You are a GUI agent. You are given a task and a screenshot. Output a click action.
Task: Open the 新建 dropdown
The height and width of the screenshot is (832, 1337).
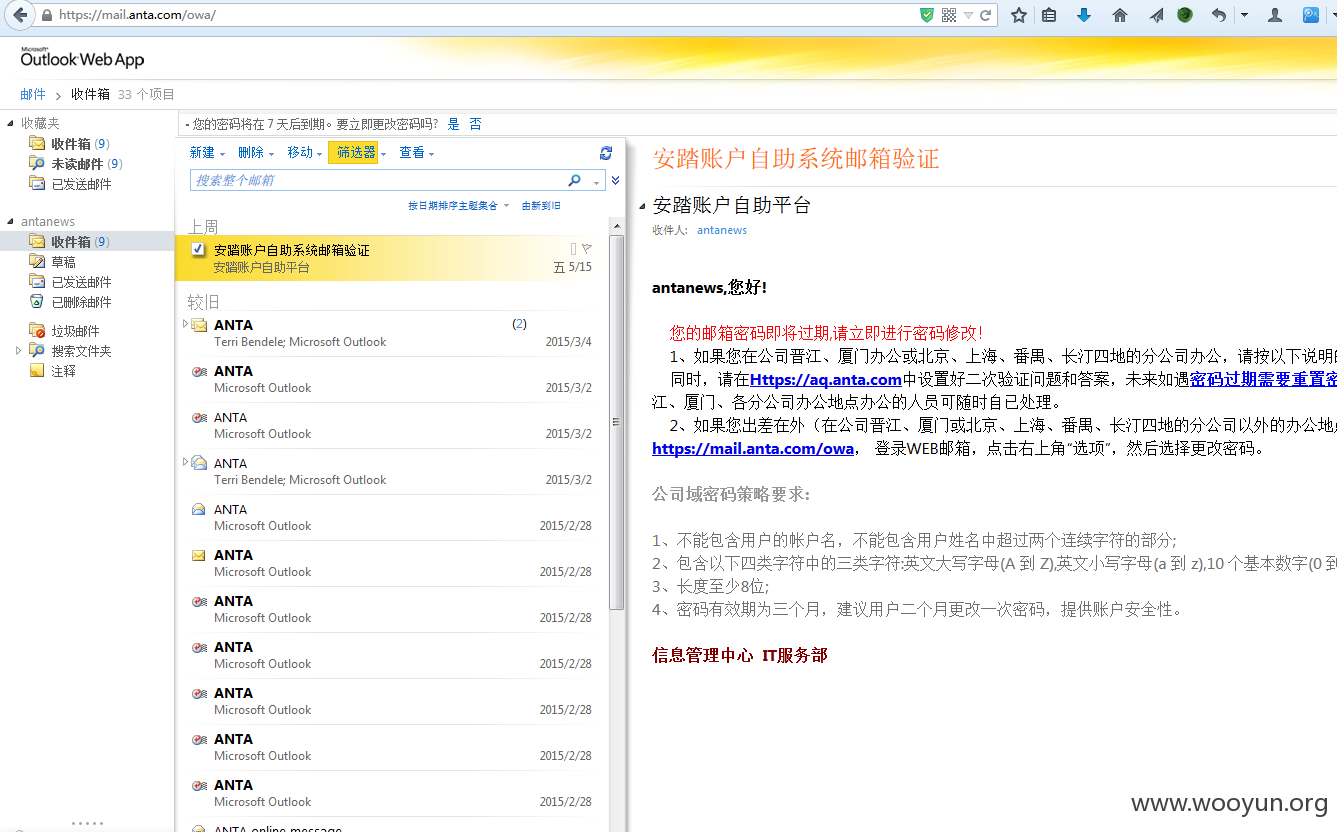207,153
